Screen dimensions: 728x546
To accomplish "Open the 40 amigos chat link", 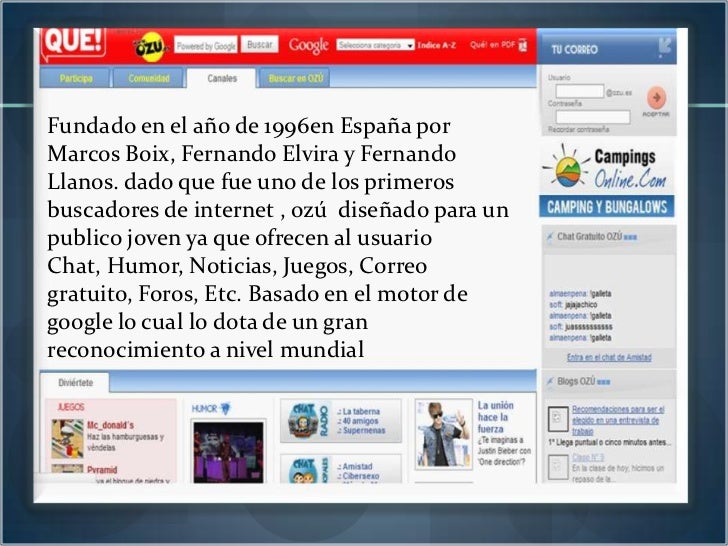I will click(x=360, y=421).
